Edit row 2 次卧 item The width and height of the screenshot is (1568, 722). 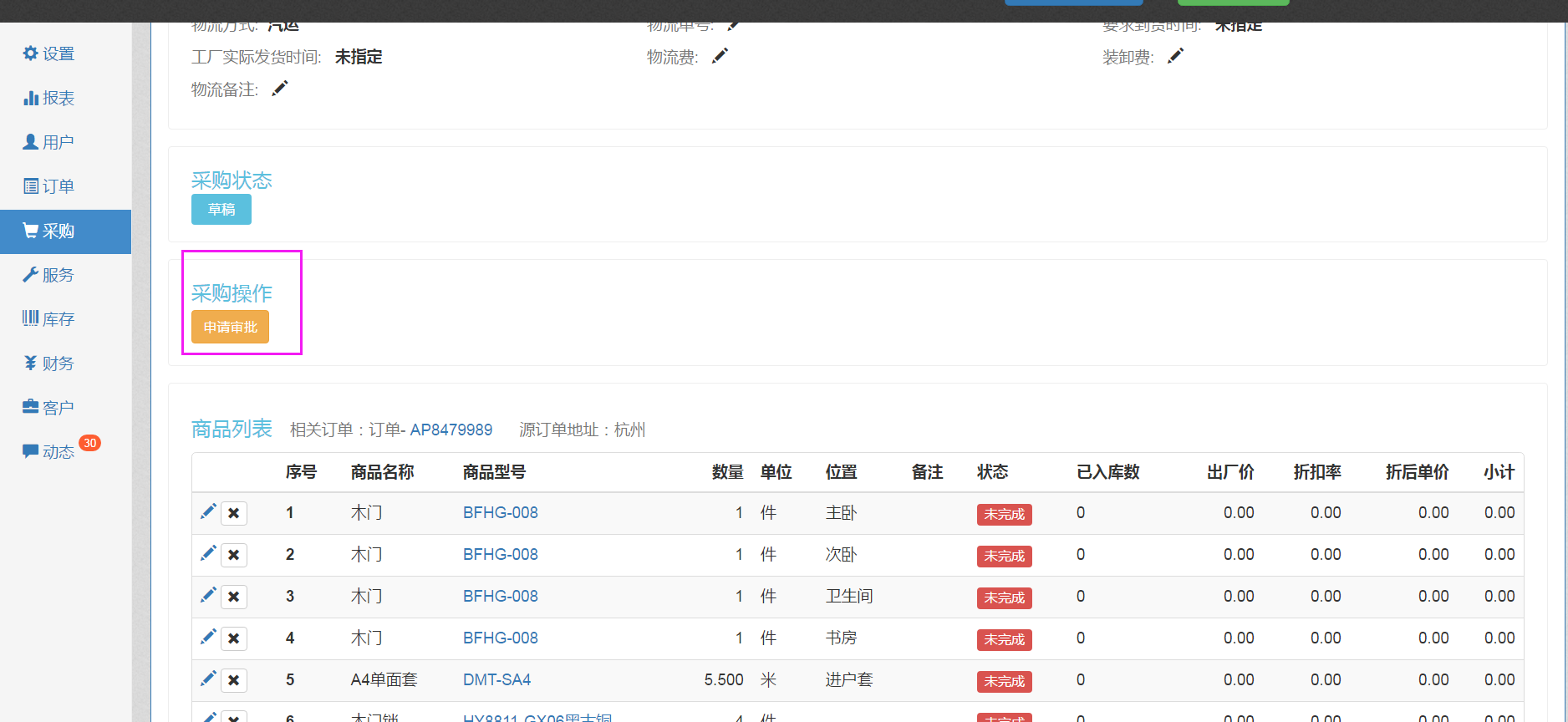[208, 553]
